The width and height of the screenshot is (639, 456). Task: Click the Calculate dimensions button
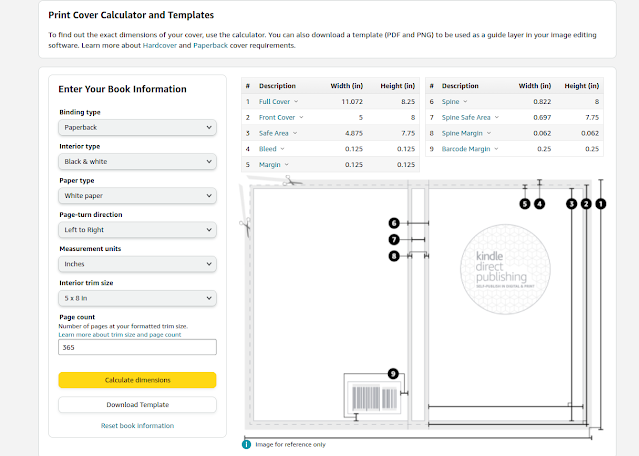[x=137, y=380]
